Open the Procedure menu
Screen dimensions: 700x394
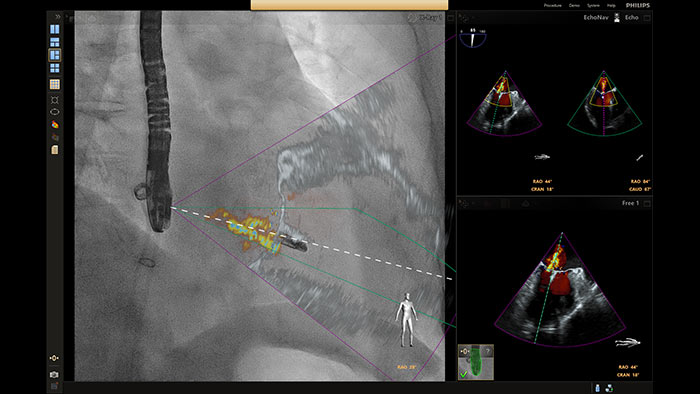[552, 5]
